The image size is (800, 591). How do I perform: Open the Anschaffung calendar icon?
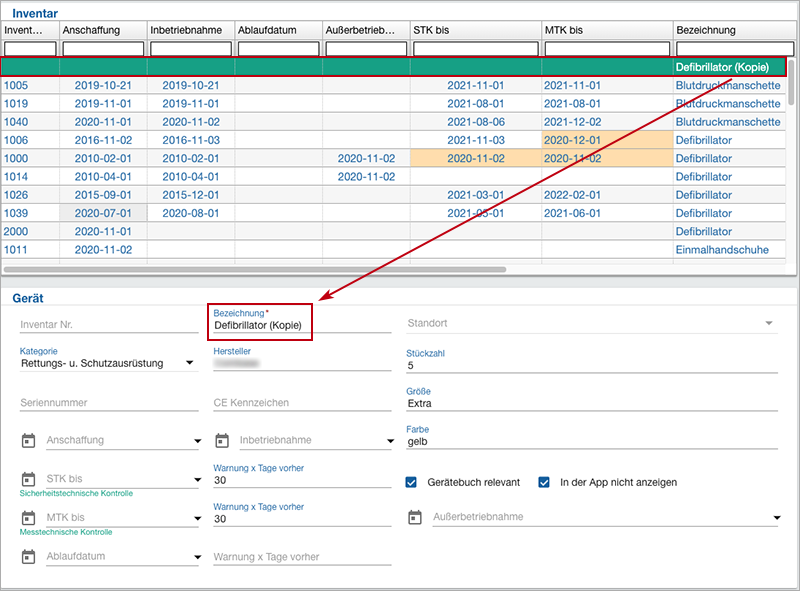point(29,440)
